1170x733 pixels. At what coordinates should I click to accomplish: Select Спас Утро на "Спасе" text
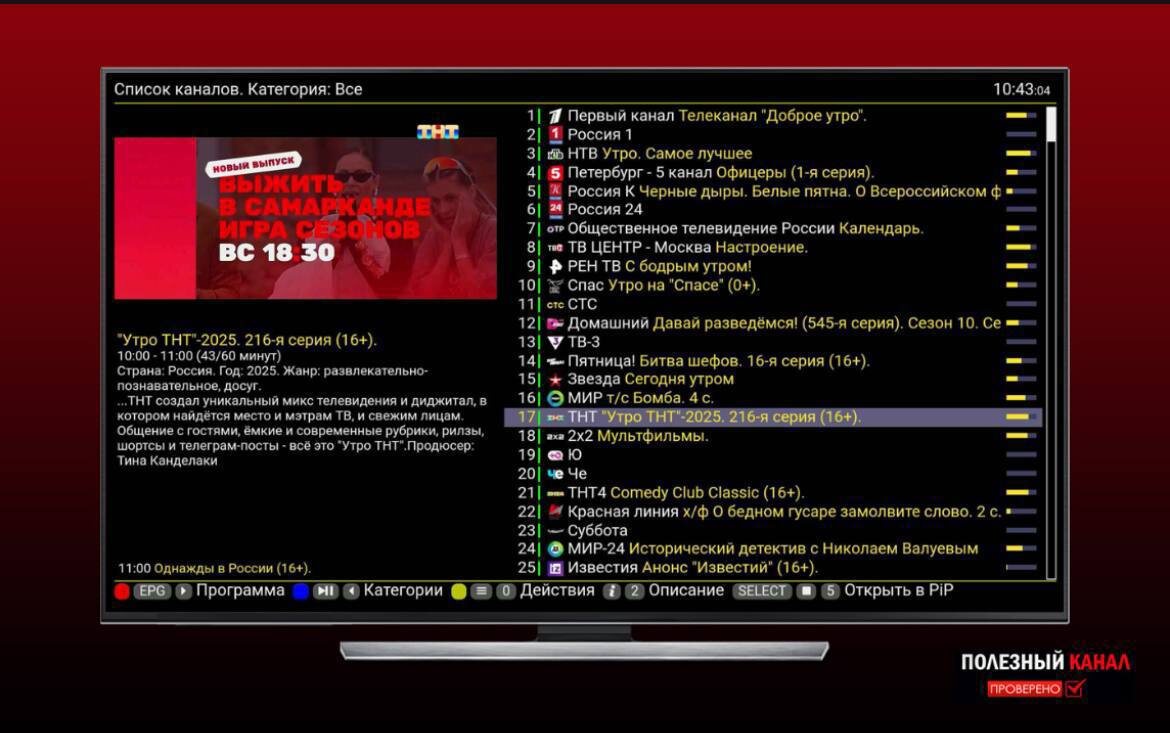pyautogui.click(x=663, y=285)
